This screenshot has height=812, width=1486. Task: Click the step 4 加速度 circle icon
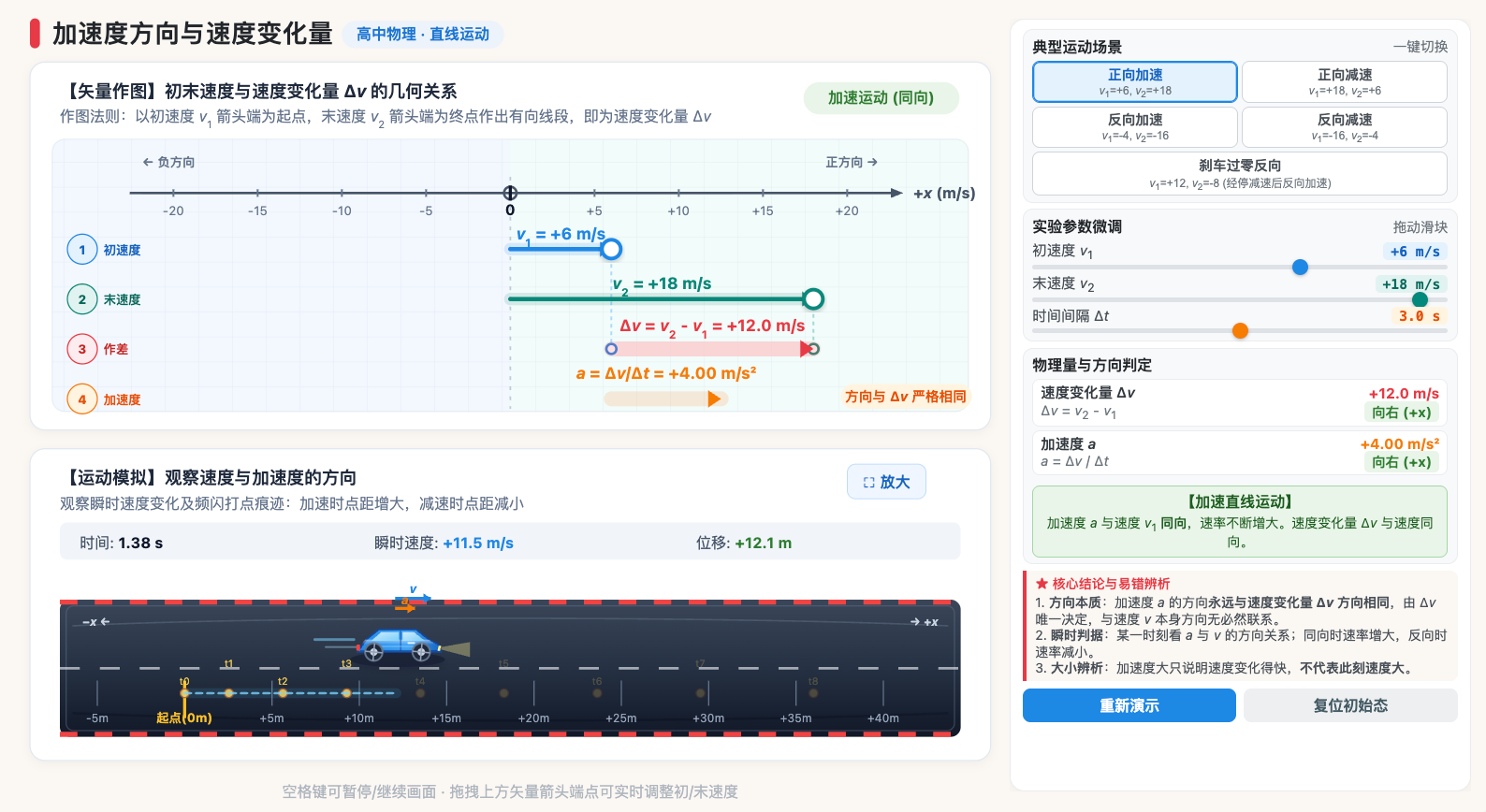point(82,399)
